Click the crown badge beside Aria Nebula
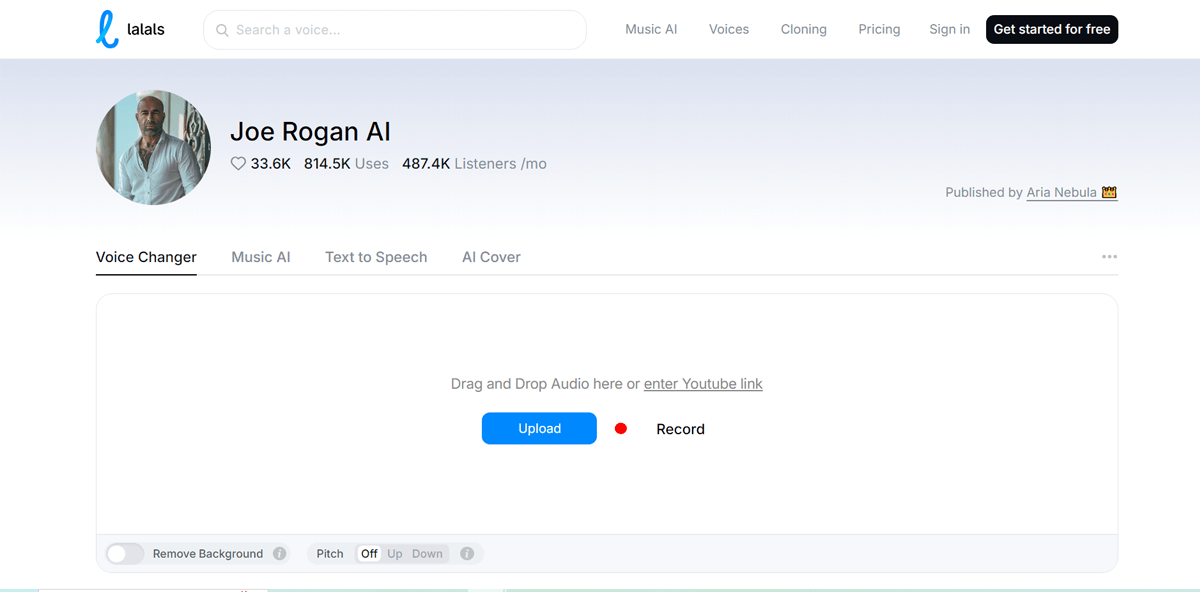1200x592 pixels. click(1108, 192)
